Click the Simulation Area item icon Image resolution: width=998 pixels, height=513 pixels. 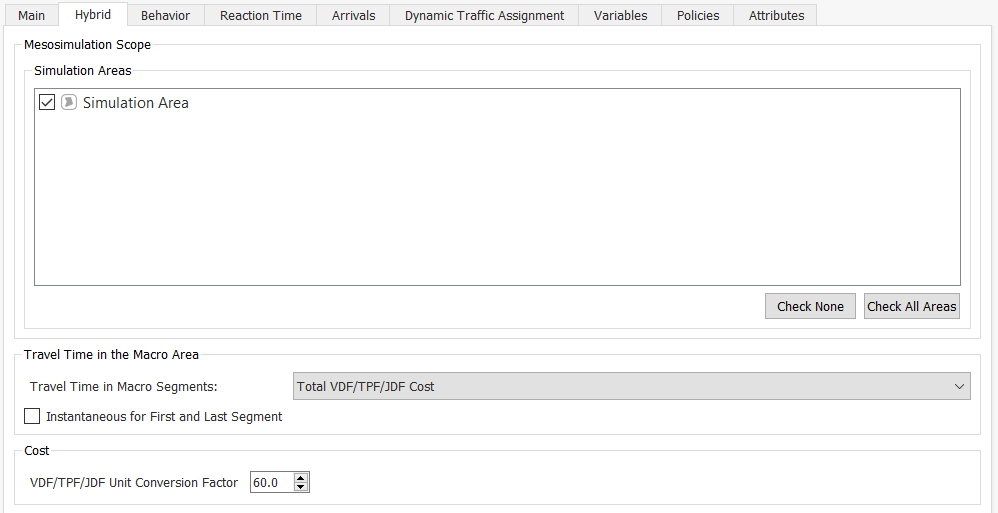[x=69, y=102]
